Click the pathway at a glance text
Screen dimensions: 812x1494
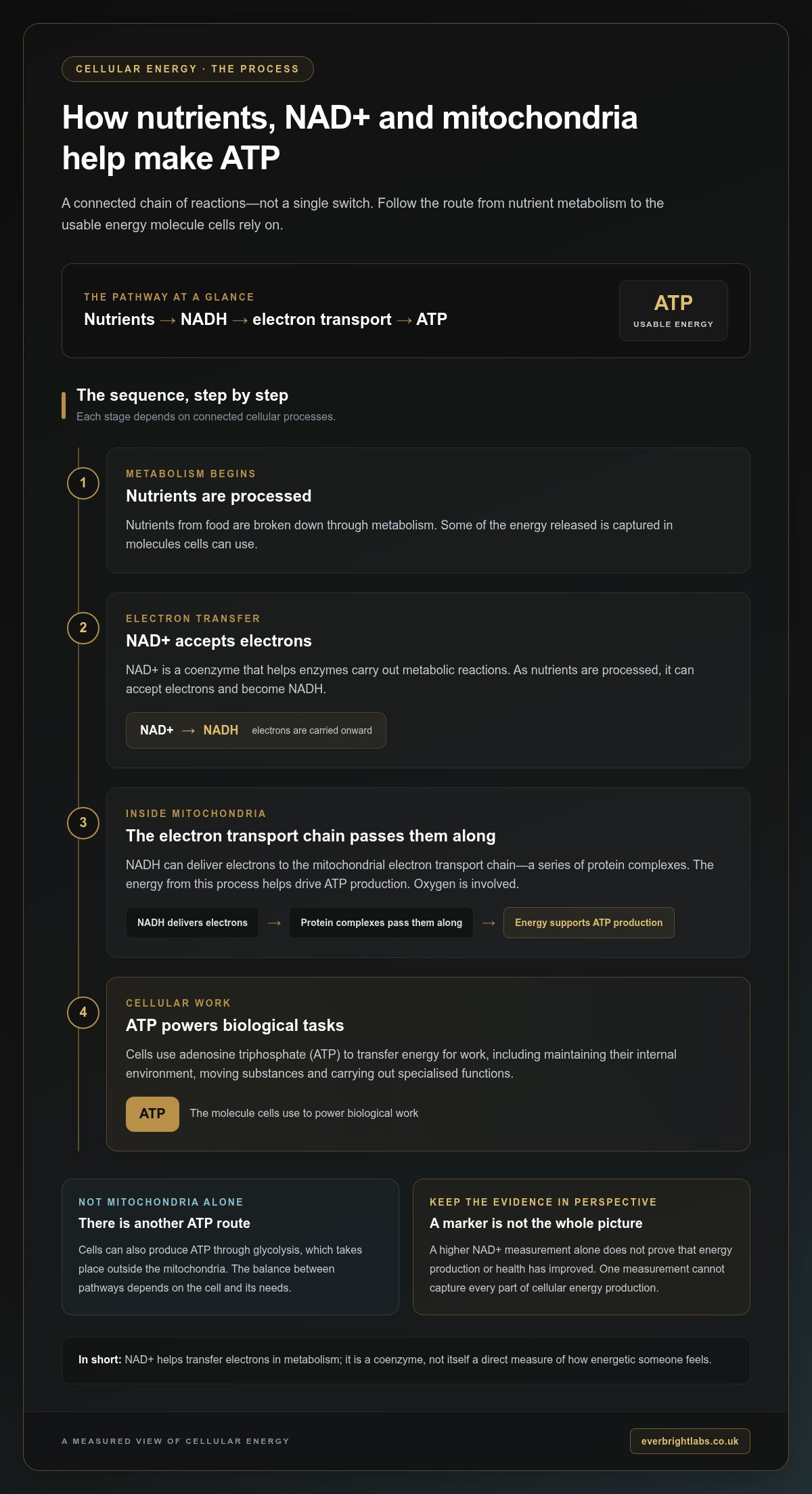(265, 320)
